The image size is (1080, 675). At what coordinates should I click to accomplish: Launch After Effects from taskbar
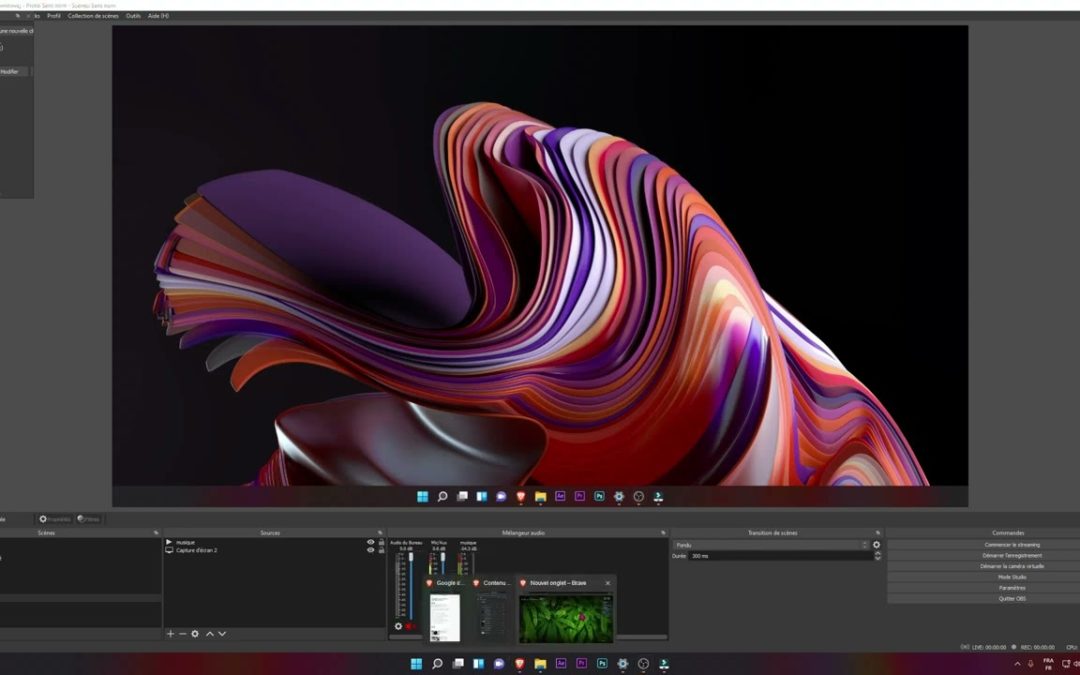[561, 664]
